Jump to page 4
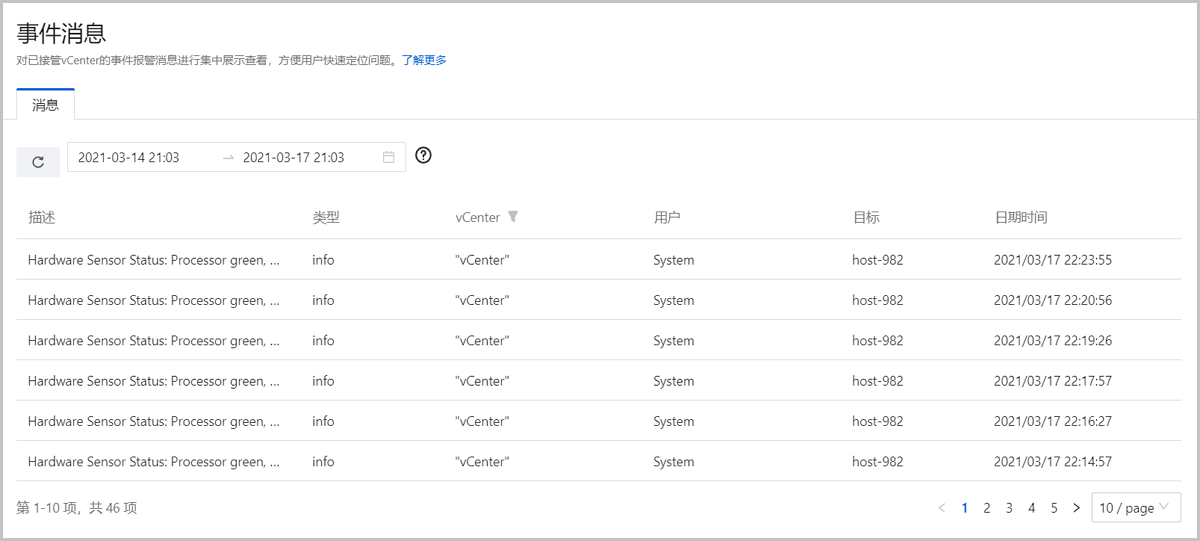The image size is (1200, 541). pos(1031,508)
